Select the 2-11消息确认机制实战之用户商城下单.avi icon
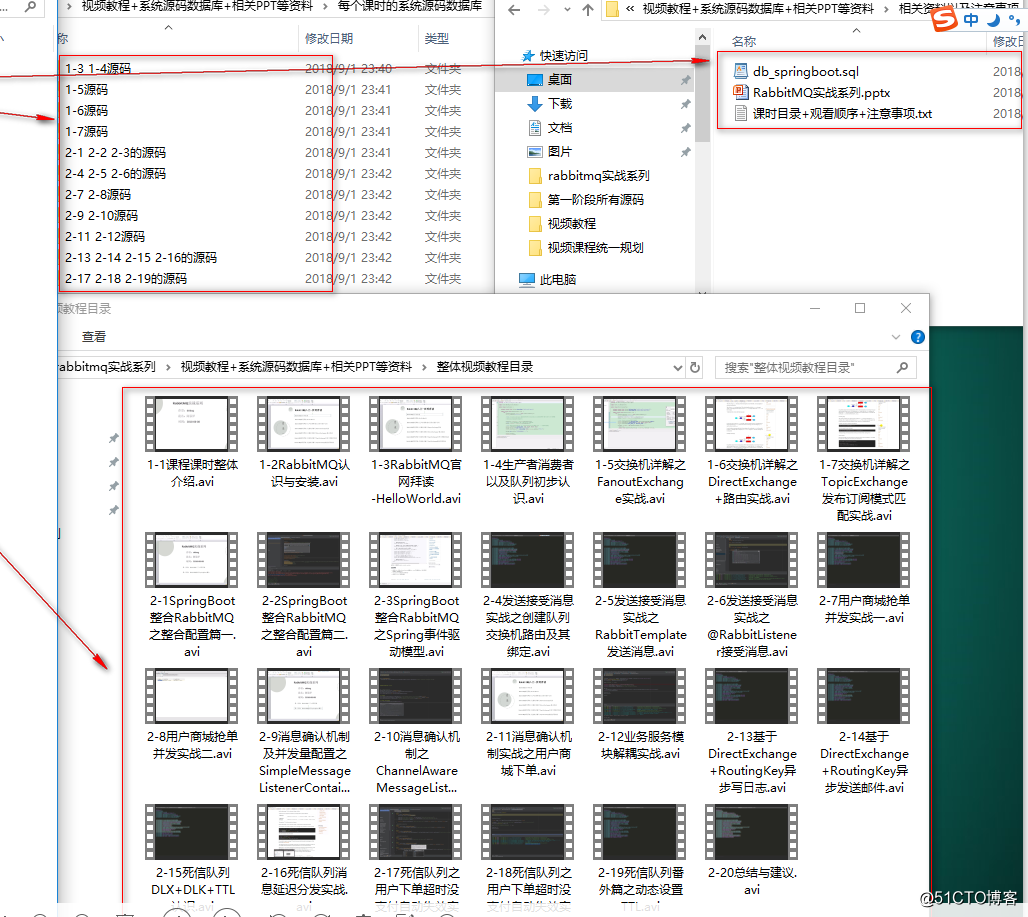Image resolution: width=1028 pixels, height=917 pixels. [527, 696]
